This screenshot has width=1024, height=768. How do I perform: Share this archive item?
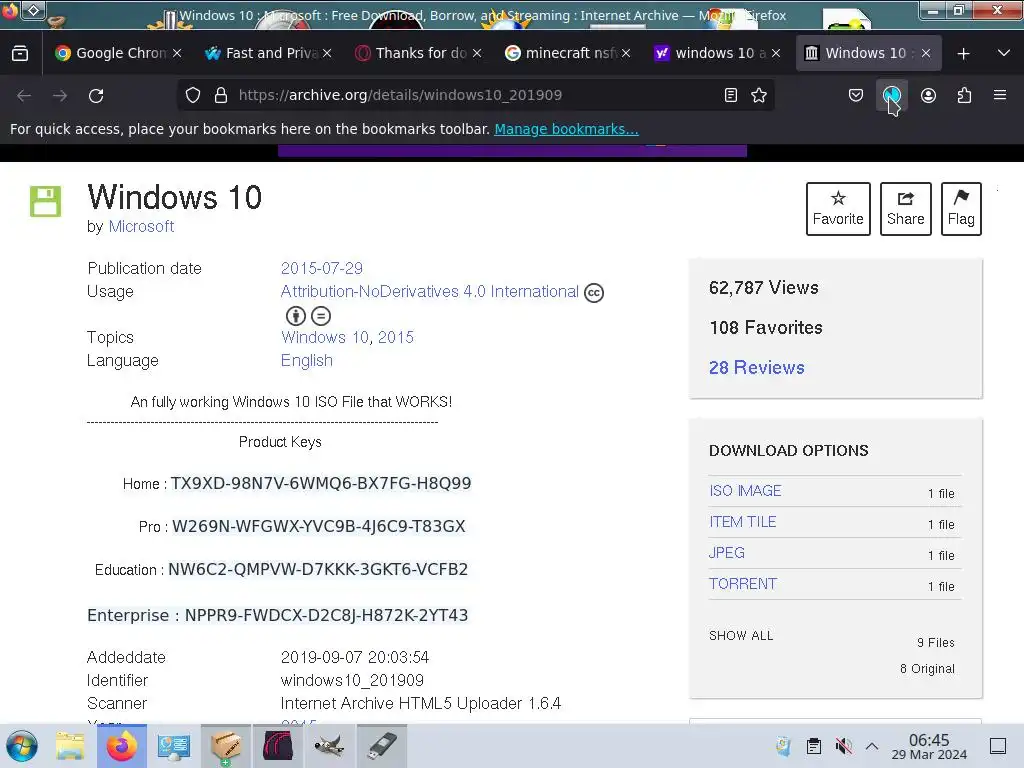point(905,209)
